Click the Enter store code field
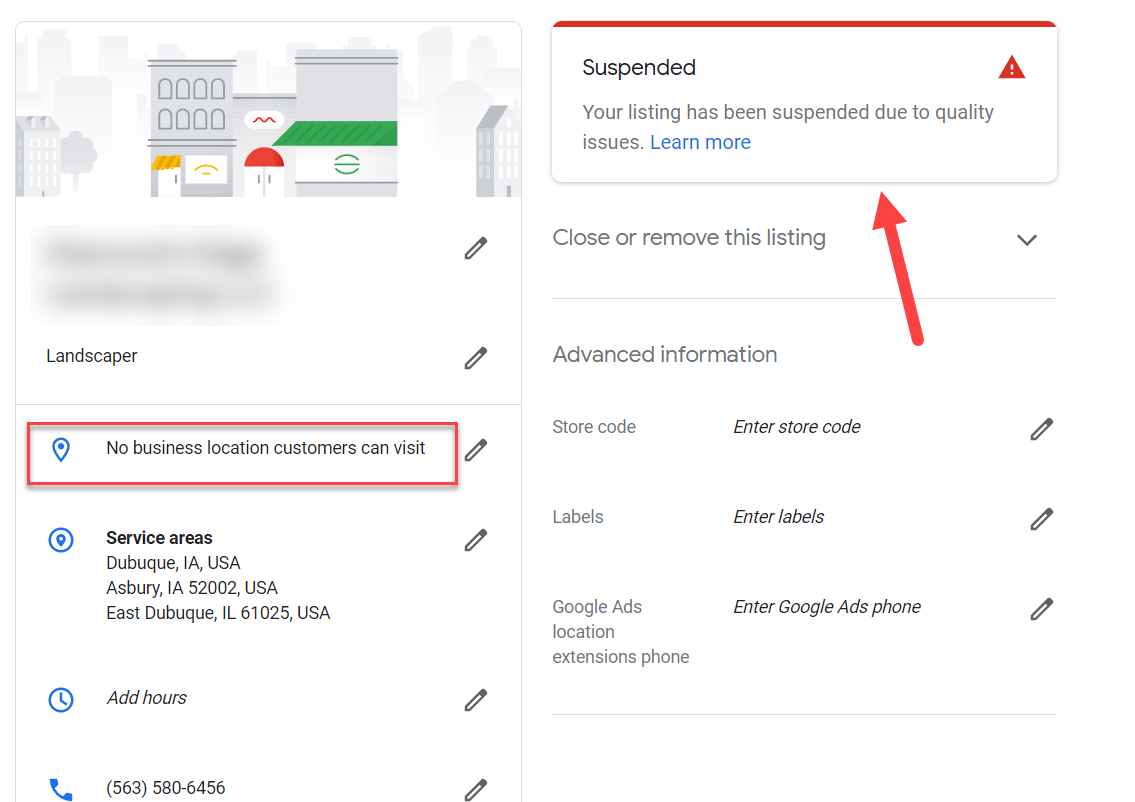Image resolution: width=1135 pixels, height=802 pixels. [796, 427]
